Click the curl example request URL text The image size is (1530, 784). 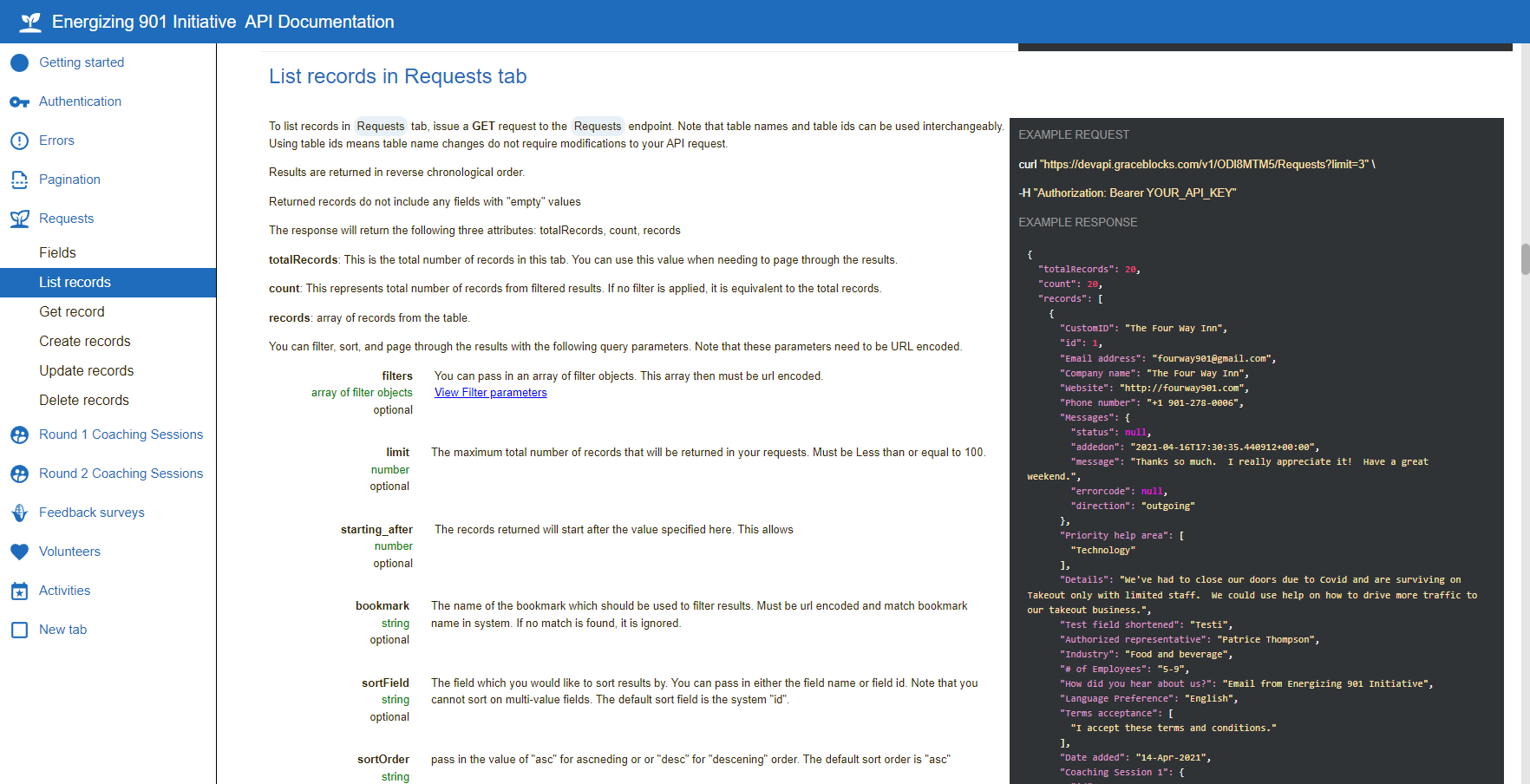[1196, 165]
